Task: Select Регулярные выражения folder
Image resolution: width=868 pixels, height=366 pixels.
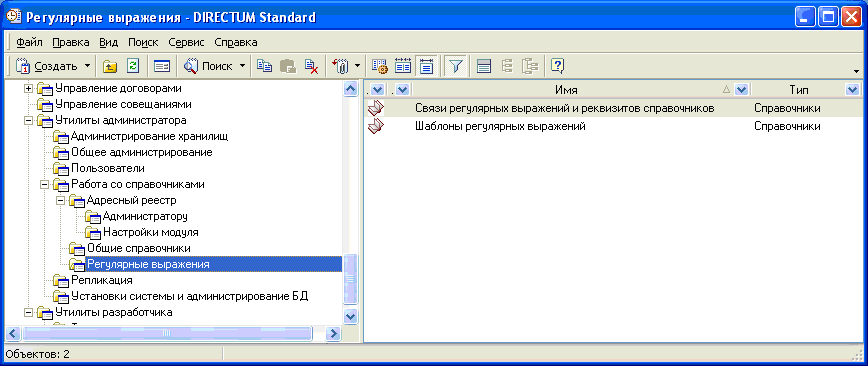Action: (x=148, y=264)
